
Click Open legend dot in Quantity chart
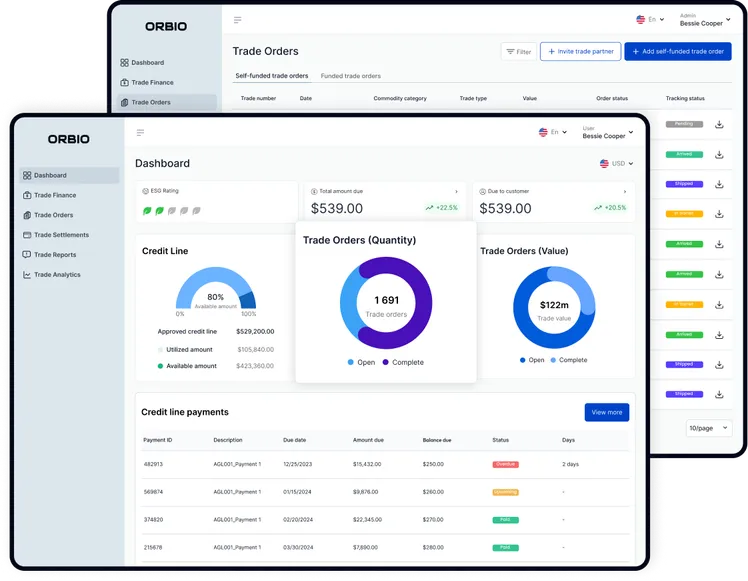click(351, 362)
